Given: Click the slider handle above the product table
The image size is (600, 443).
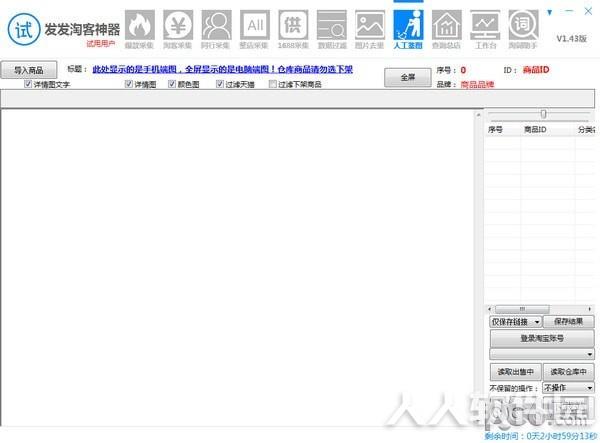Looking at the screenshot, I should (543, 114).
